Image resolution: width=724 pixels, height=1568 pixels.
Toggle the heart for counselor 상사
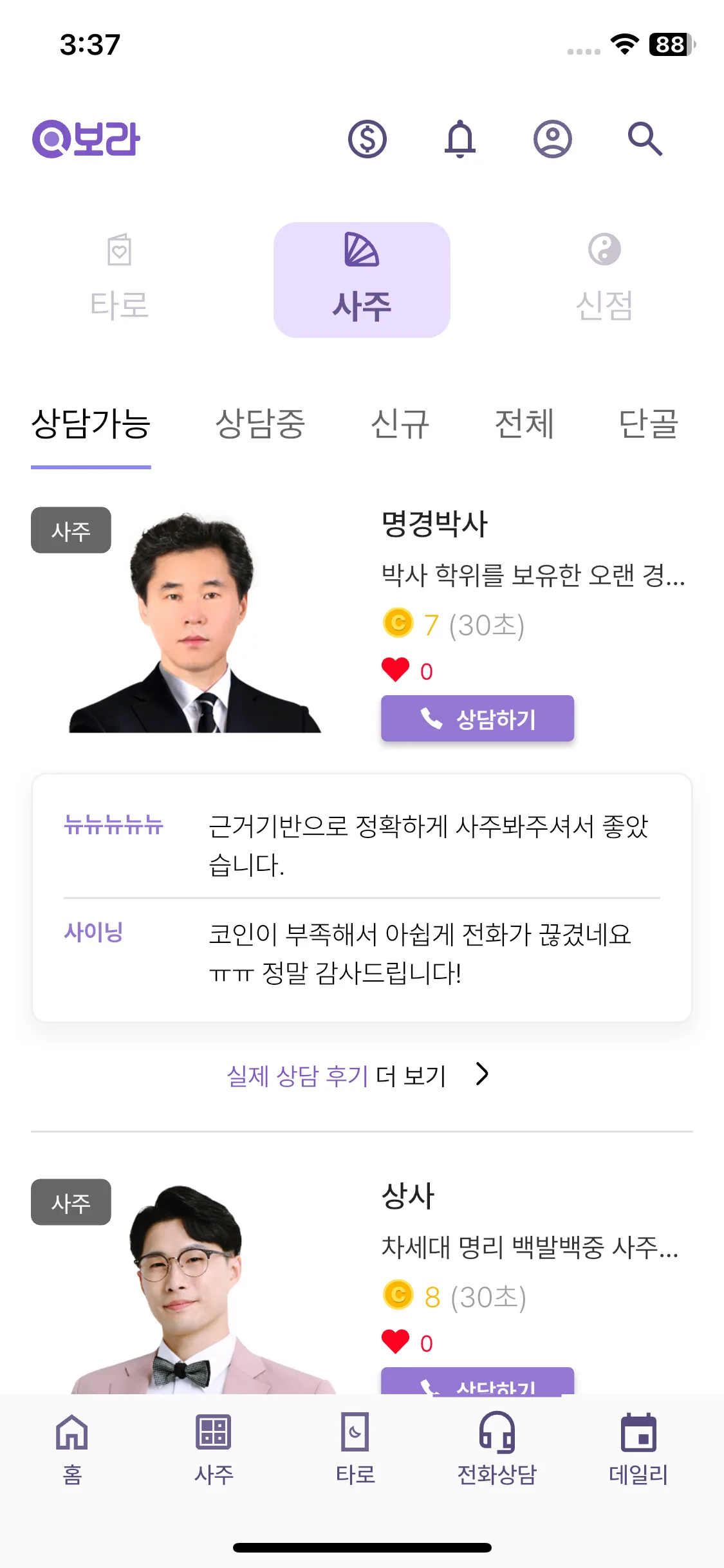coord(395,1342)
